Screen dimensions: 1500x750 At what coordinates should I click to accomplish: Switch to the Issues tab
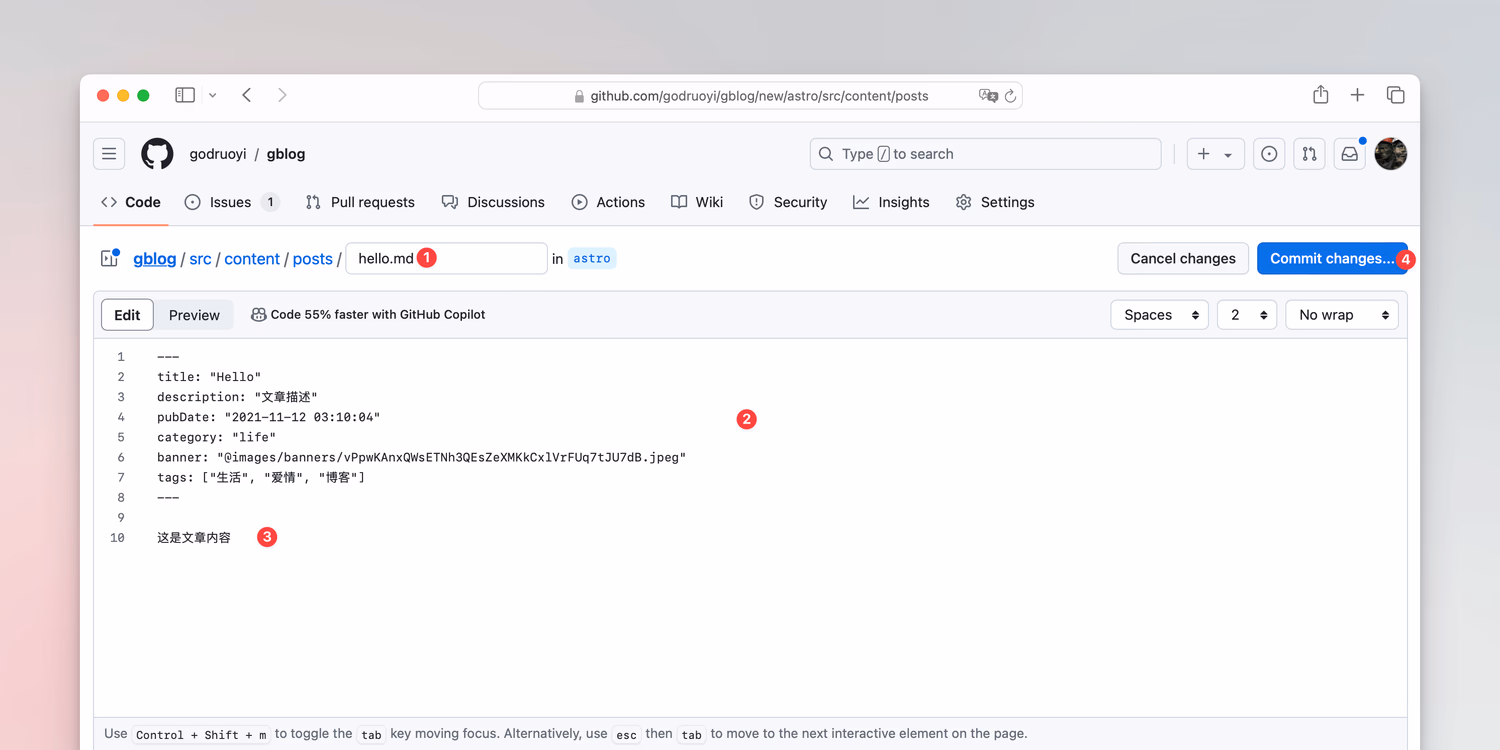pos(231,202)
